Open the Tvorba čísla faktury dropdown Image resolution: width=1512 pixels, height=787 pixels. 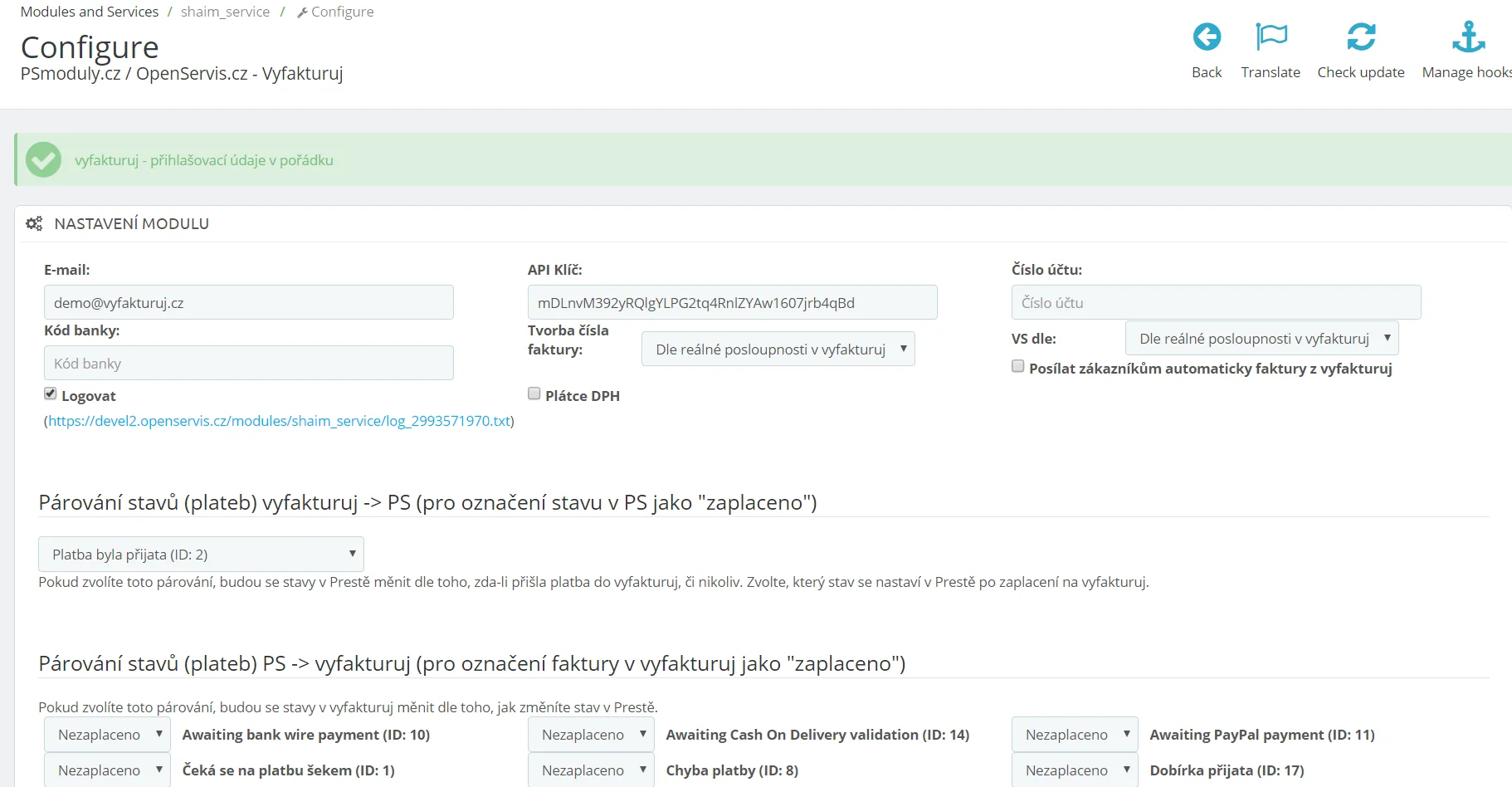point(778,350)
